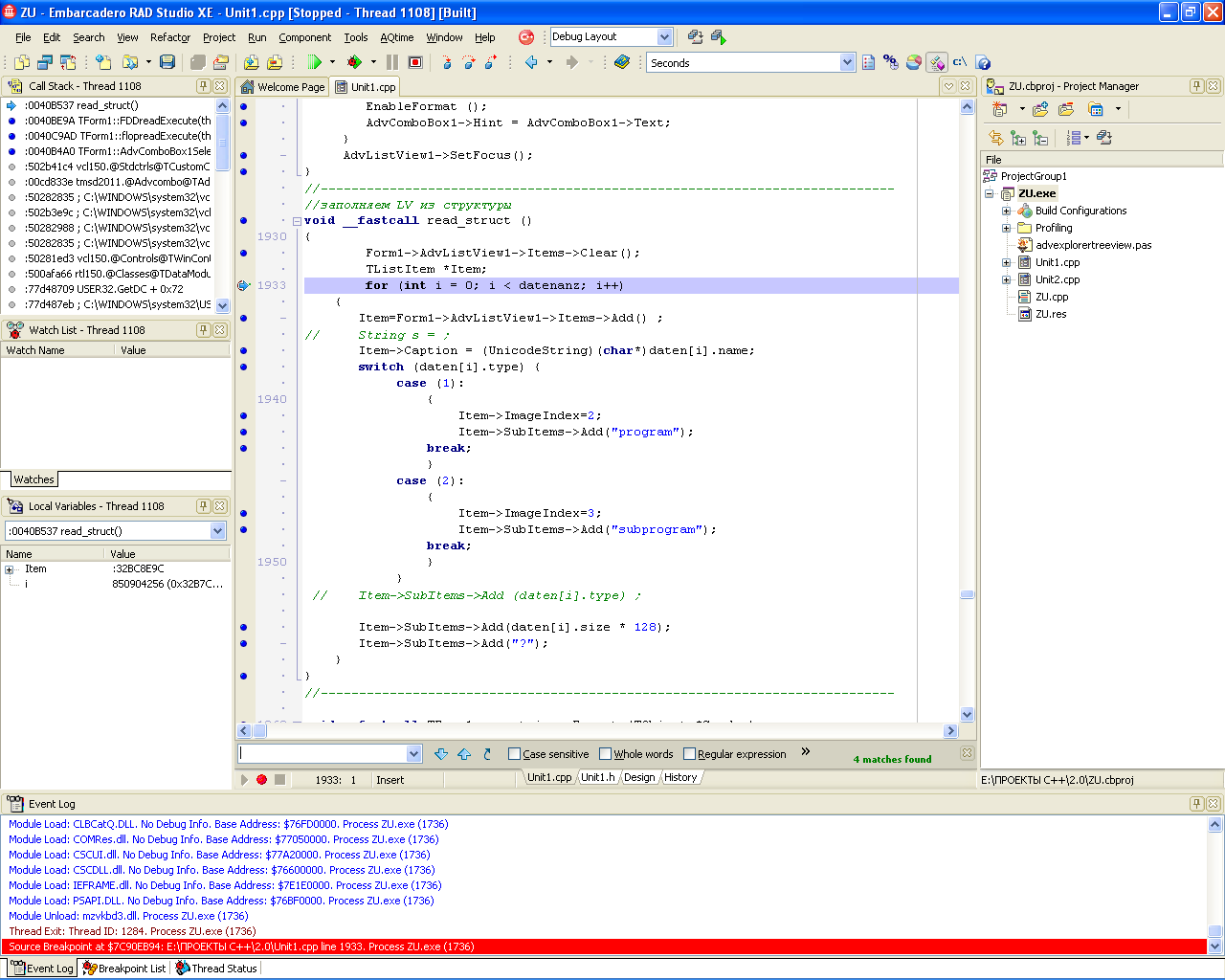The width and height of the screenshot is (1225, 980).
Task: Click the find next down arrow
Action: [x=441, y=754]
